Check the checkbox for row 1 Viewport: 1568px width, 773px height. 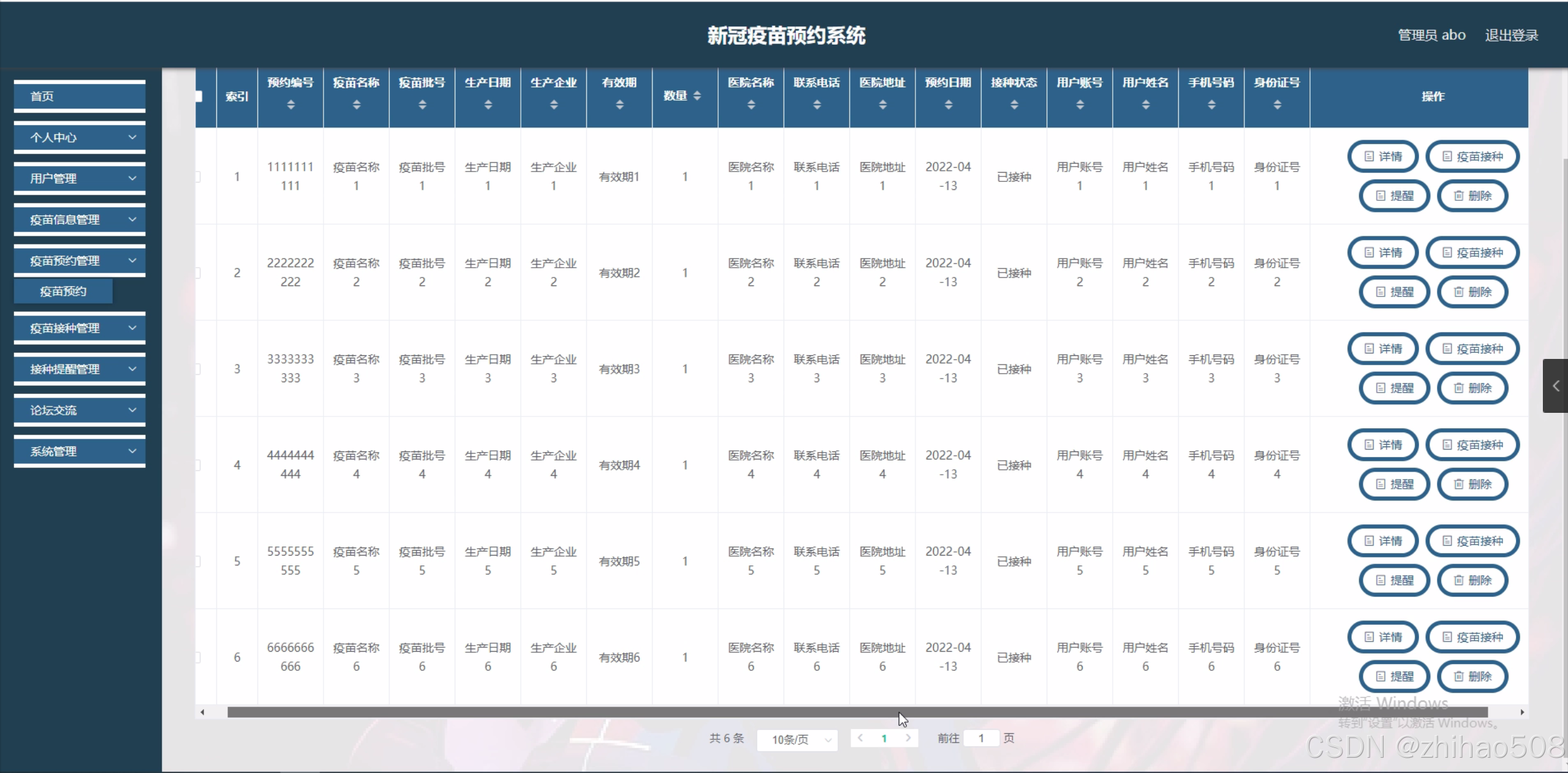click(198, 177)
